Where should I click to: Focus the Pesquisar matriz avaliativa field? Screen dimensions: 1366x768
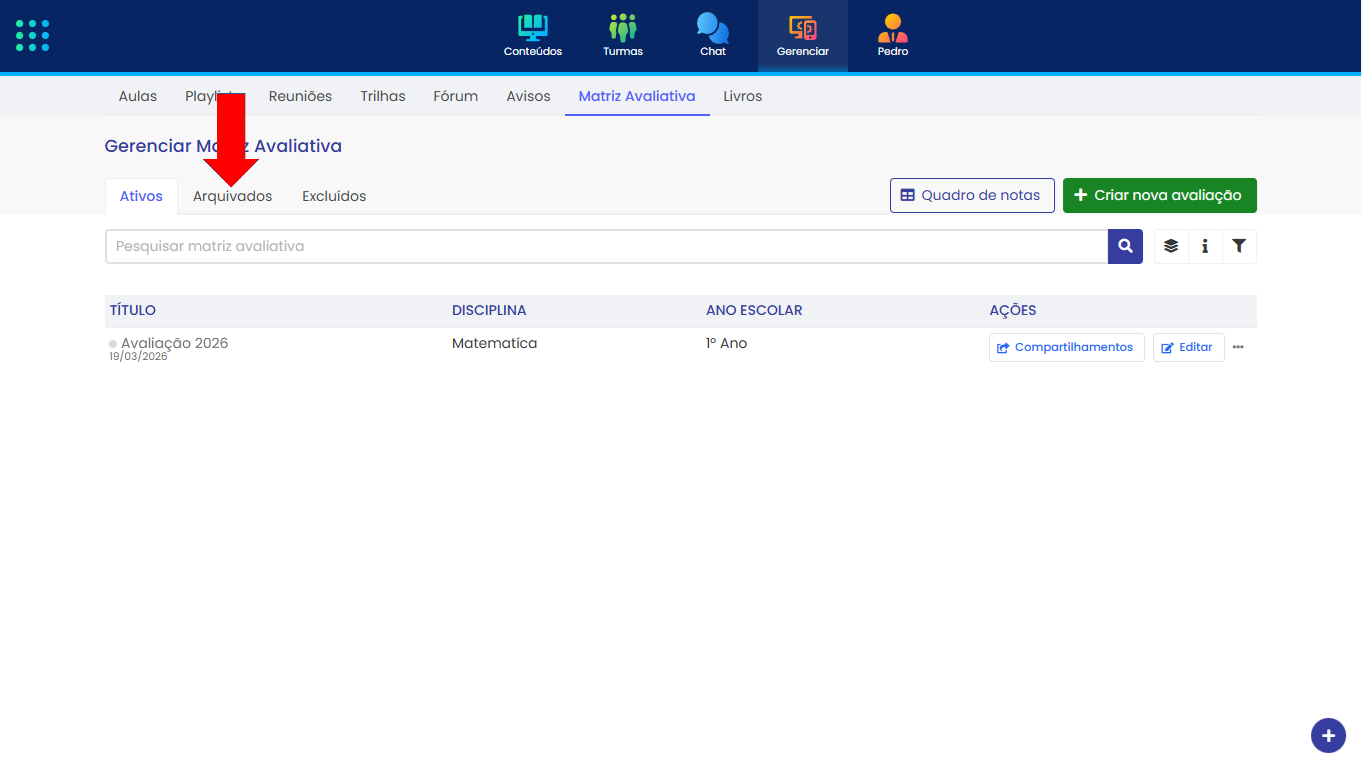tap(606, 246)
